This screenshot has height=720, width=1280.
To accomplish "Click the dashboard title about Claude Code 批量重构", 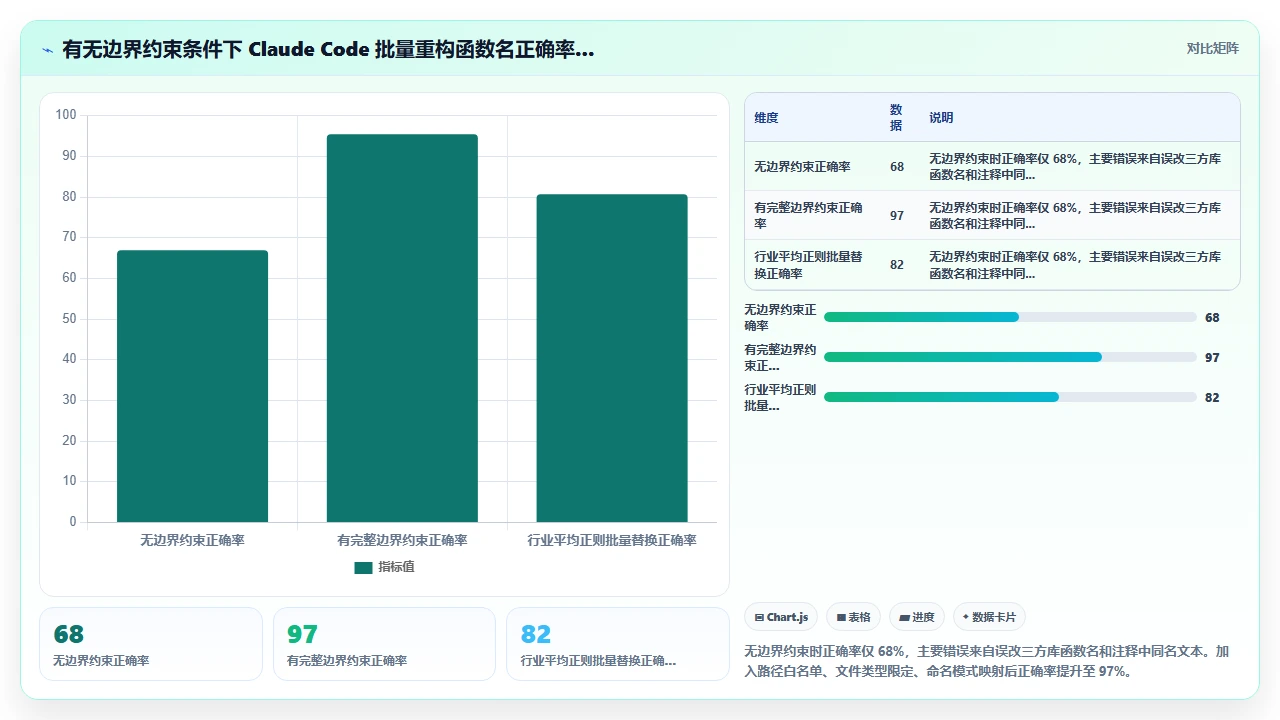I will [x=328, y=50].
